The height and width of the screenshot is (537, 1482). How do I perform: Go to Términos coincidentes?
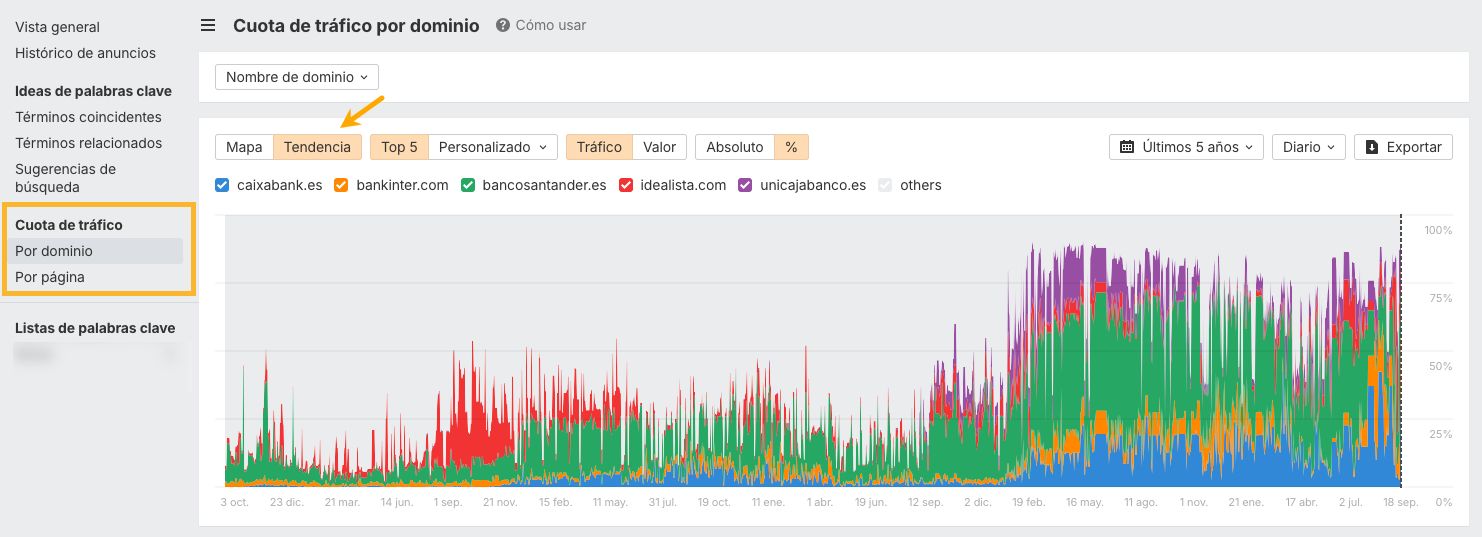coord(88,117)
